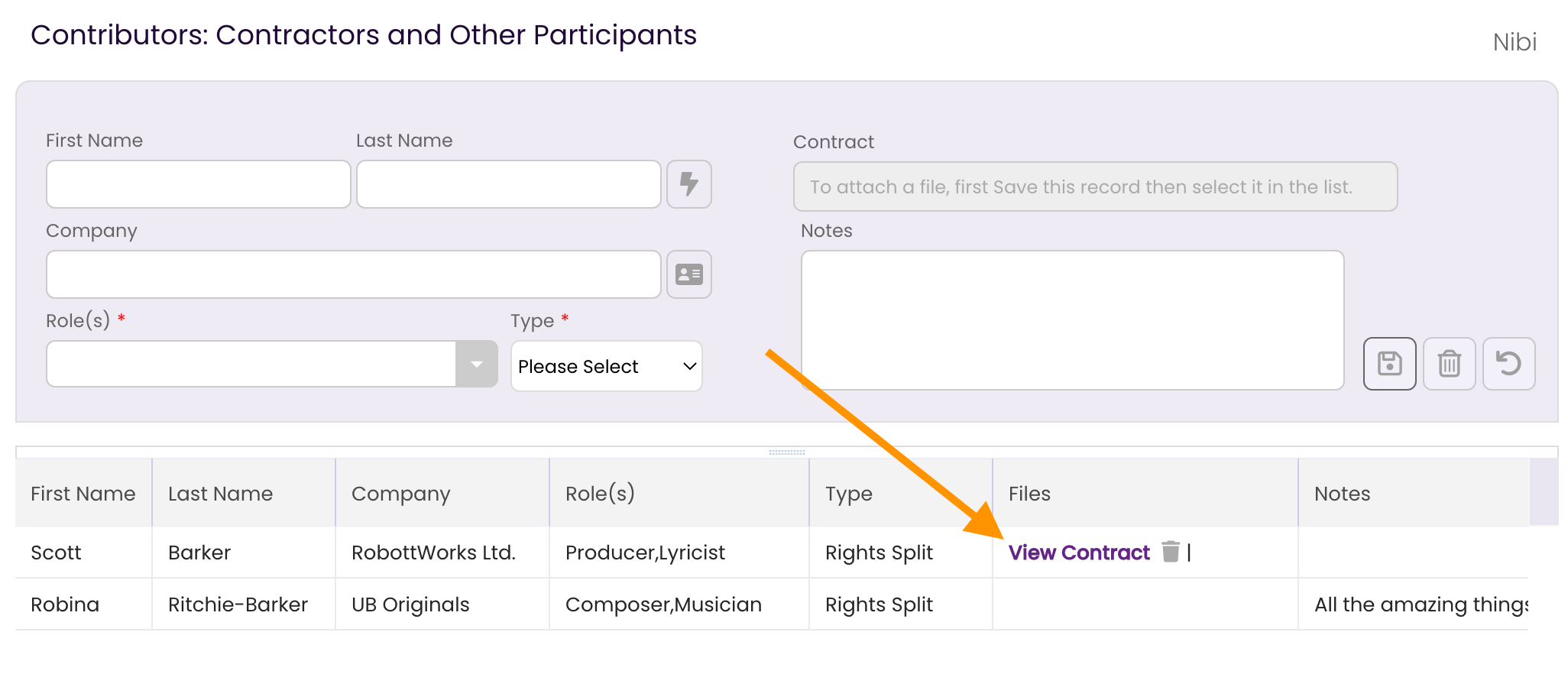The image size is (1568, 697).
Task: Open the contact card icon beside Company
Action: (688, 274)
